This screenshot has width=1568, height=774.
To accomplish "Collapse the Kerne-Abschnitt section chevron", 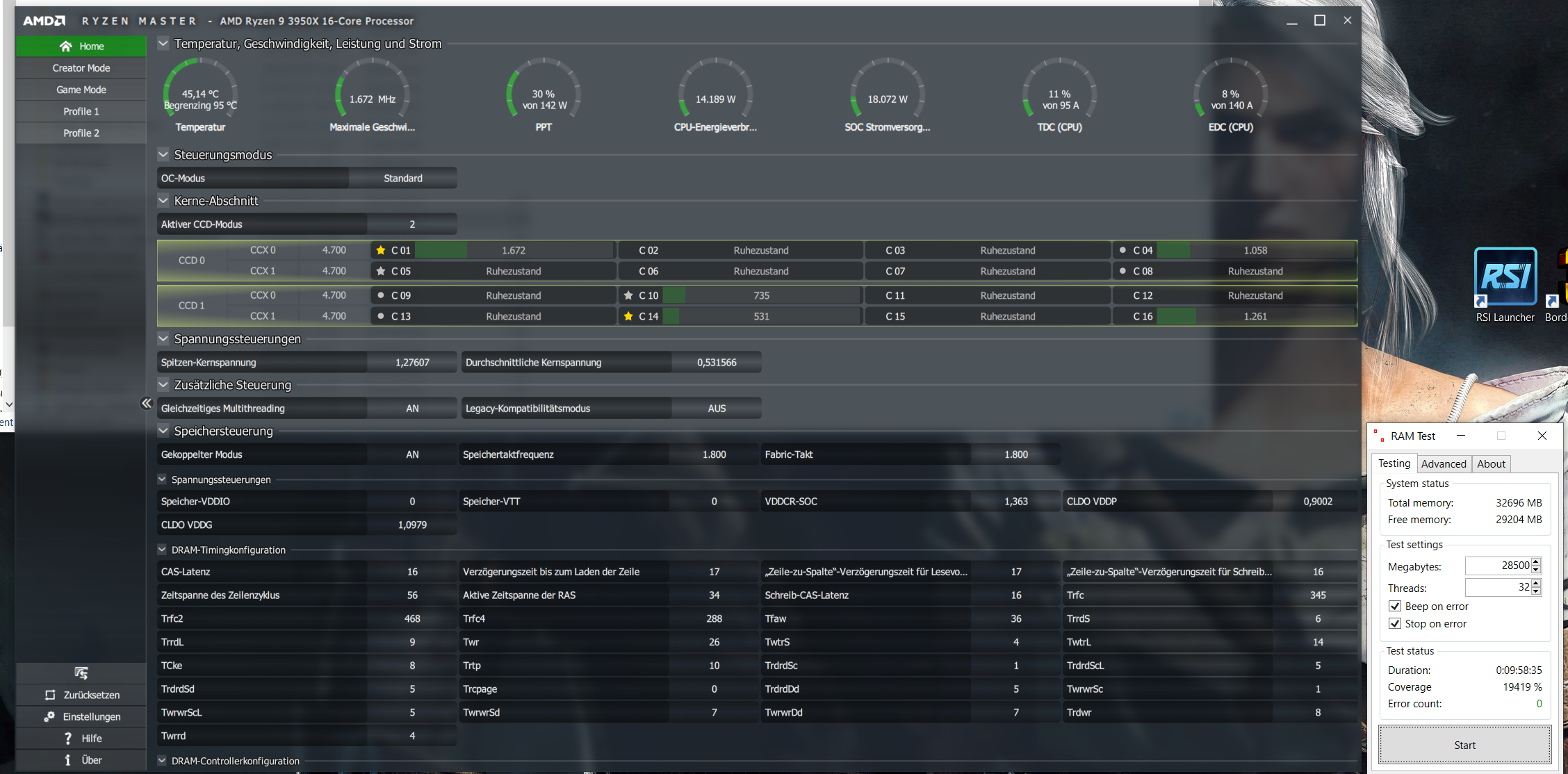I will pyautogui.click(x=163, y=201).
